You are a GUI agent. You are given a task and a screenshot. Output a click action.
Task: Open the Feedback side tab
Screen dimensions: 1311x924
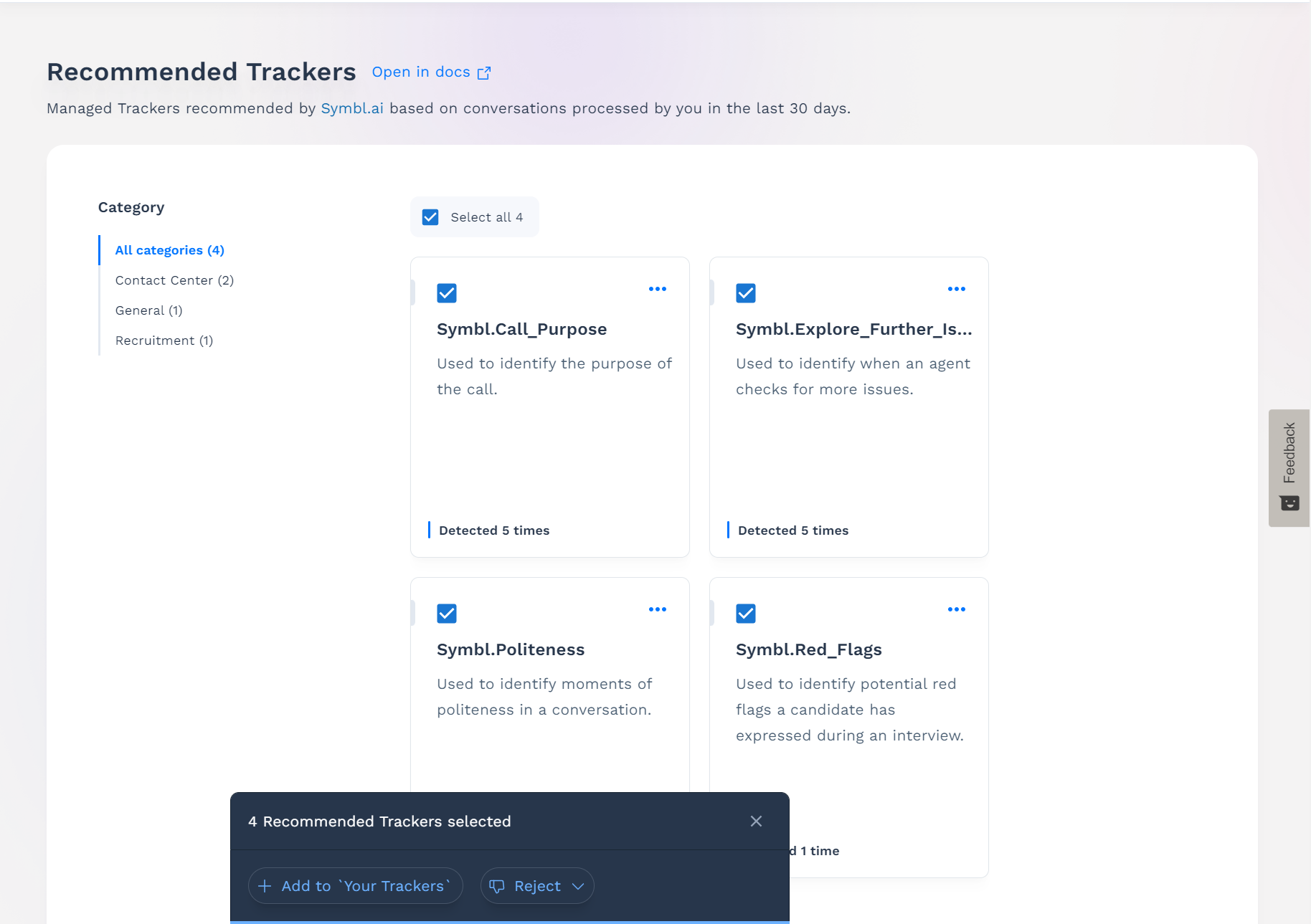(x=1289, y=468)
